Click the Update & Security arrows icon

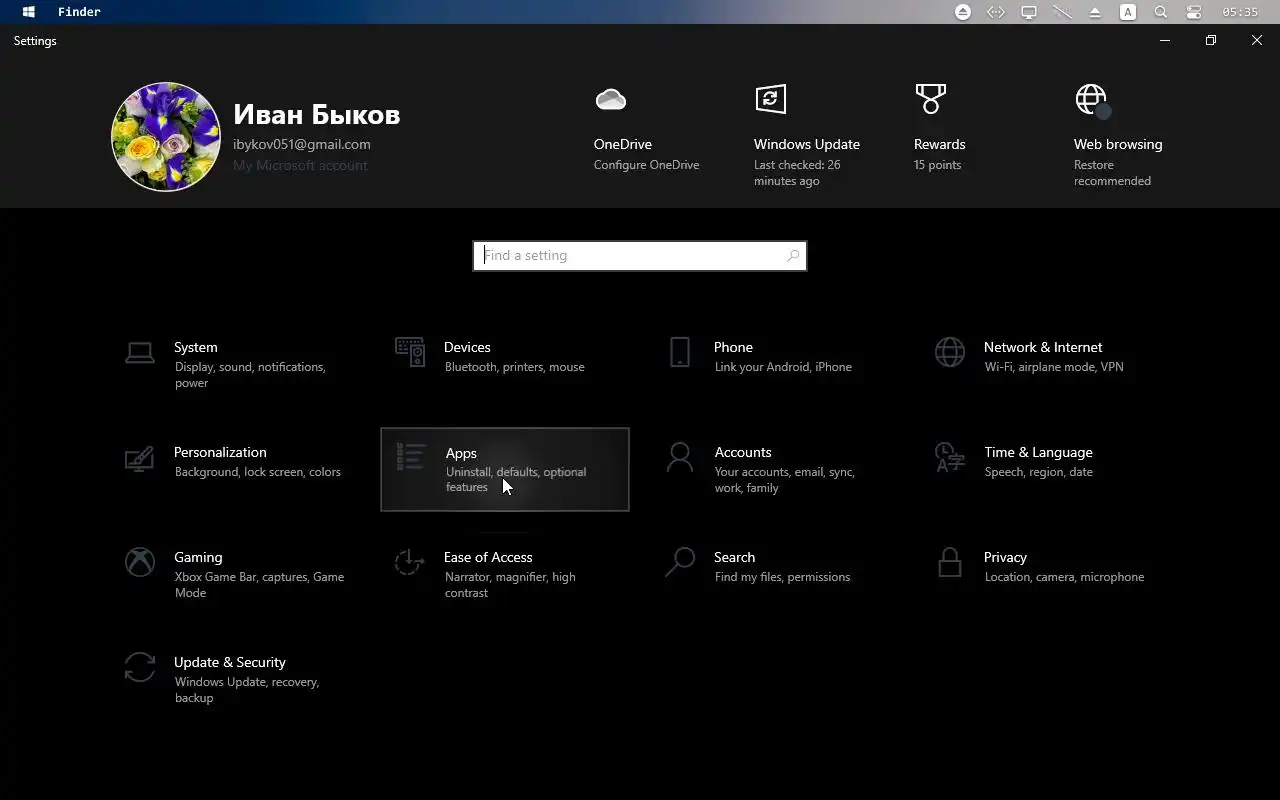[x=139, y=667]
